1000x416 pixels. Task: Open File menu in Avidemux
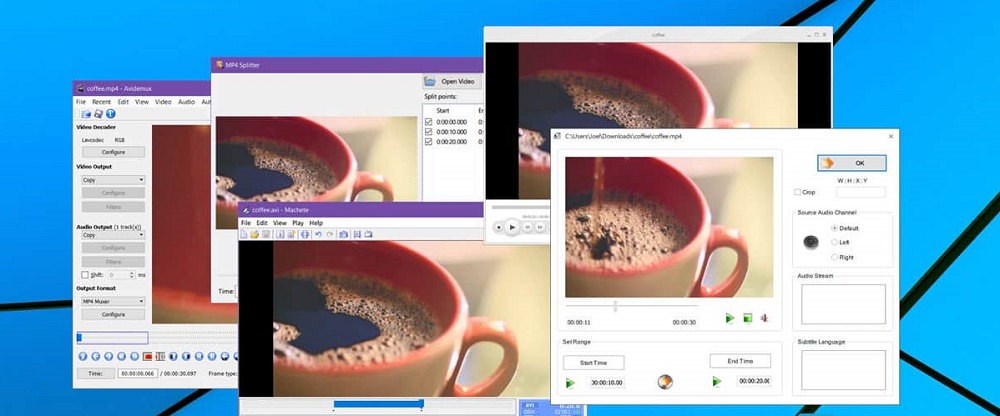click(x=81, y=102)
